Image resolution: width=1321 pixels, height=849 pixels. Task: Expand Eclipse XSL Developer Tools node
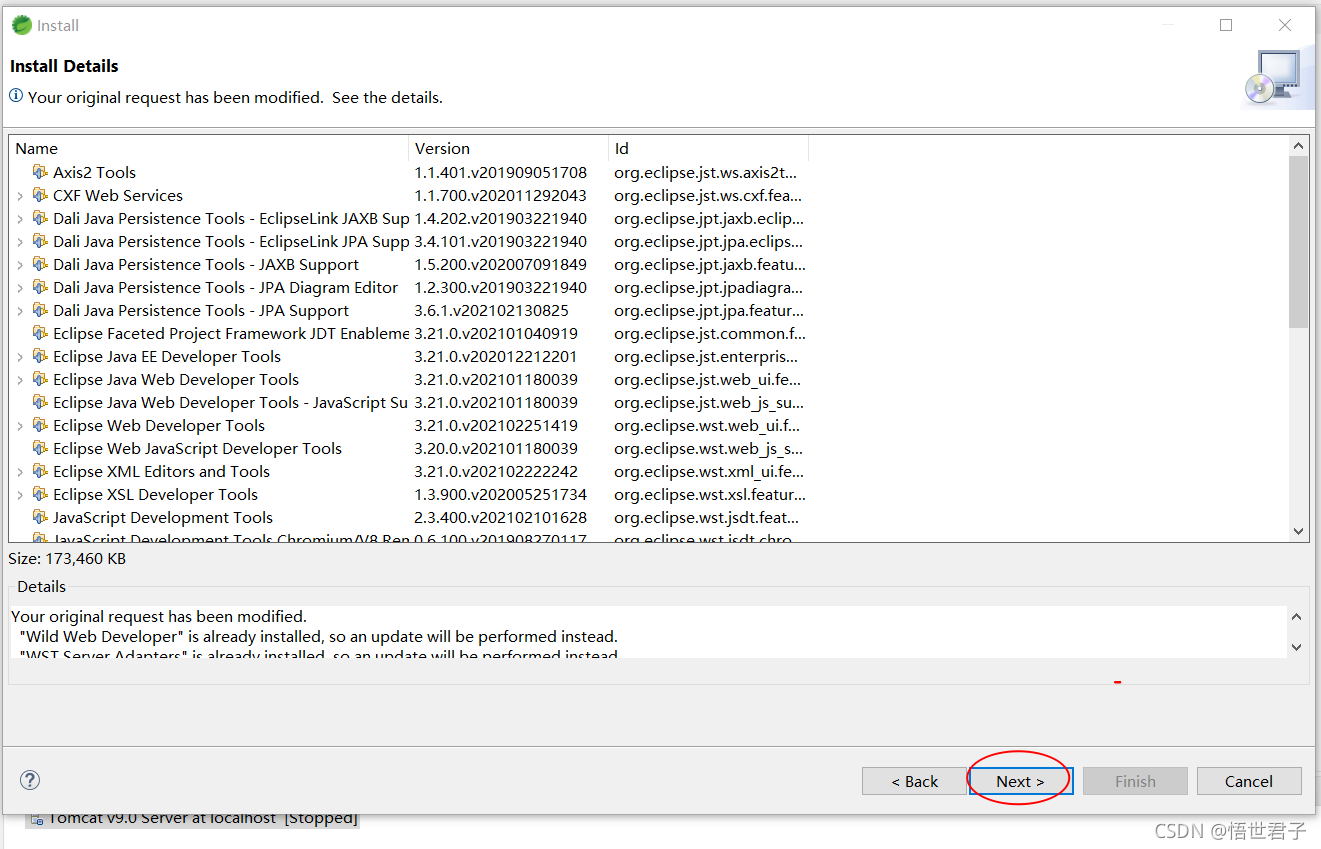(x=20, y=494)
